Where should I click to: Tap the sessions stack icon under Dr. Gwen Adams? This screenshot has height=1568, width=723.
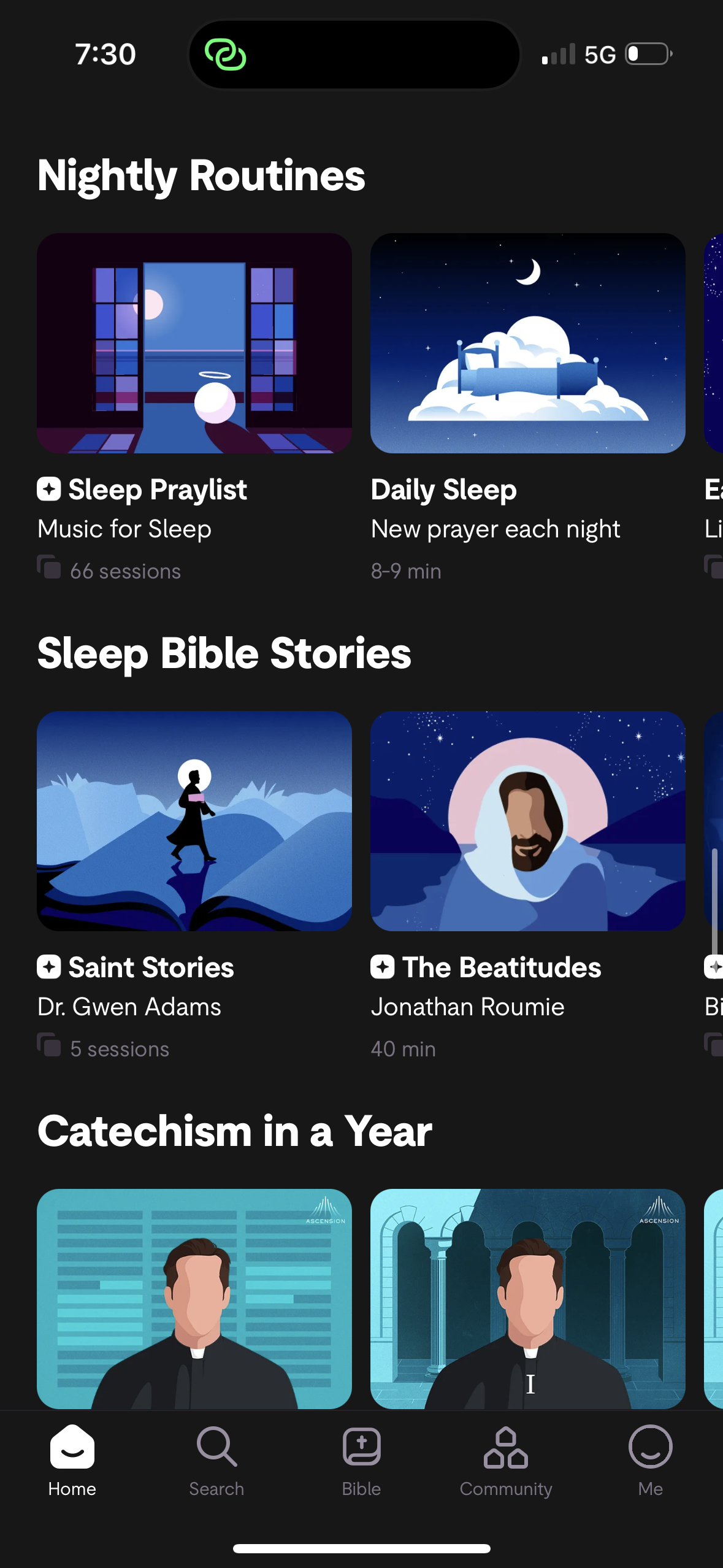49,1045
